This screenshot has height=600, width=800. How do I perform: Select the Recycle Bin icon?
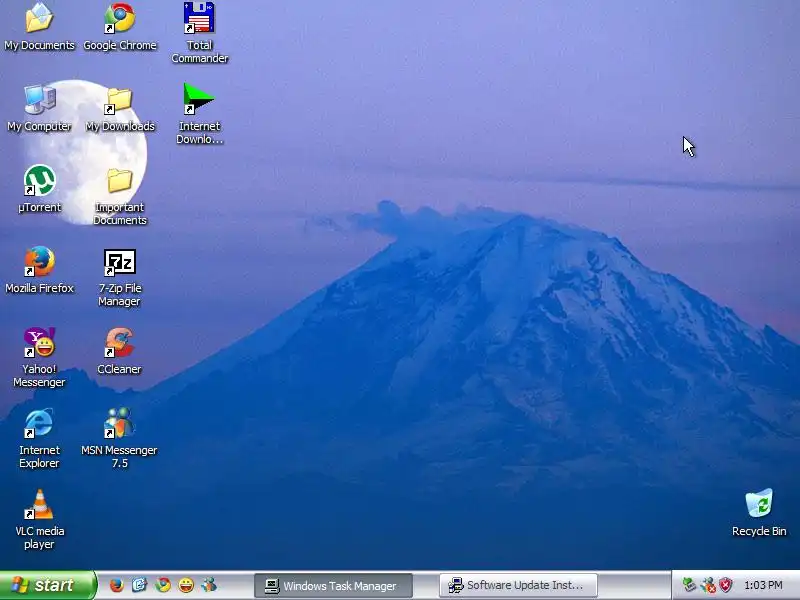pos(759,512)
